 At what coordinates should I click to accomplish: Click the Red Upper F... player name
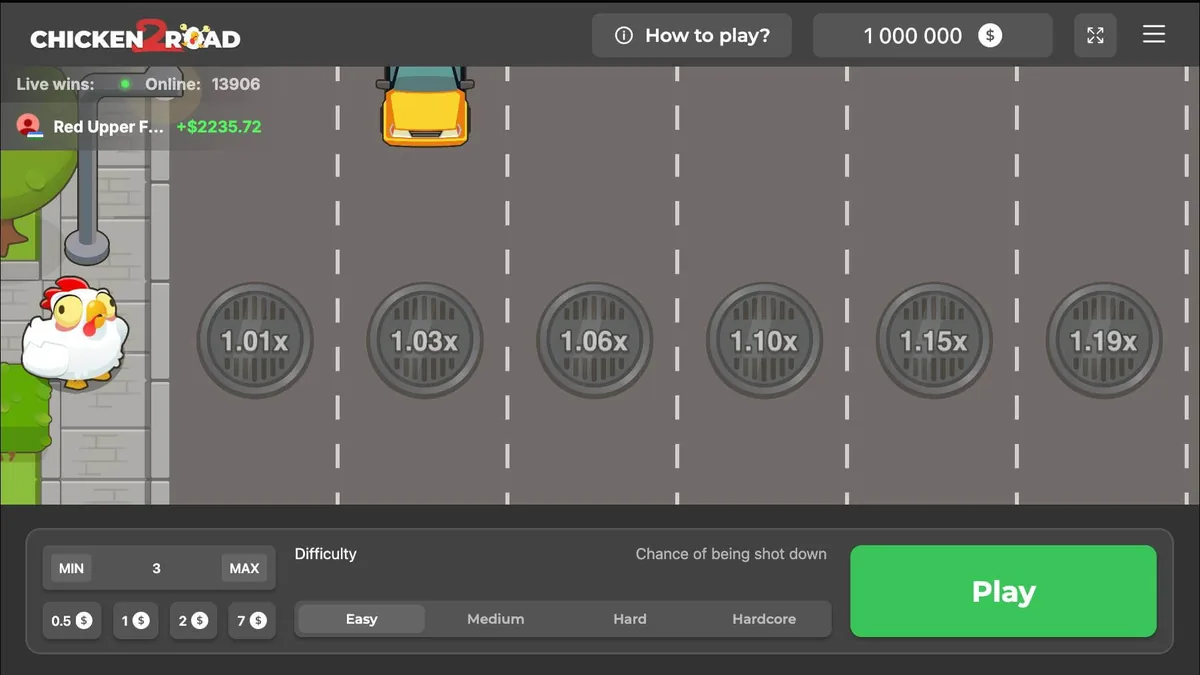[x=108, y=127]
